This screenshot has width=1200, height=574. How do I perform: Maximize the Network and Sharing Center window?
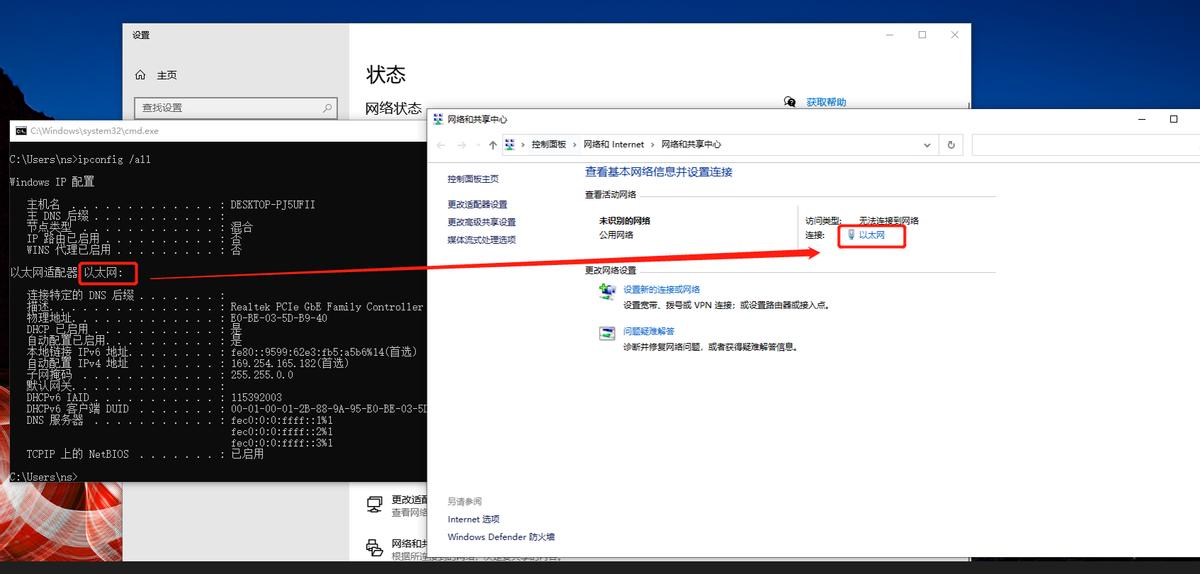[x=1174, y=118]
